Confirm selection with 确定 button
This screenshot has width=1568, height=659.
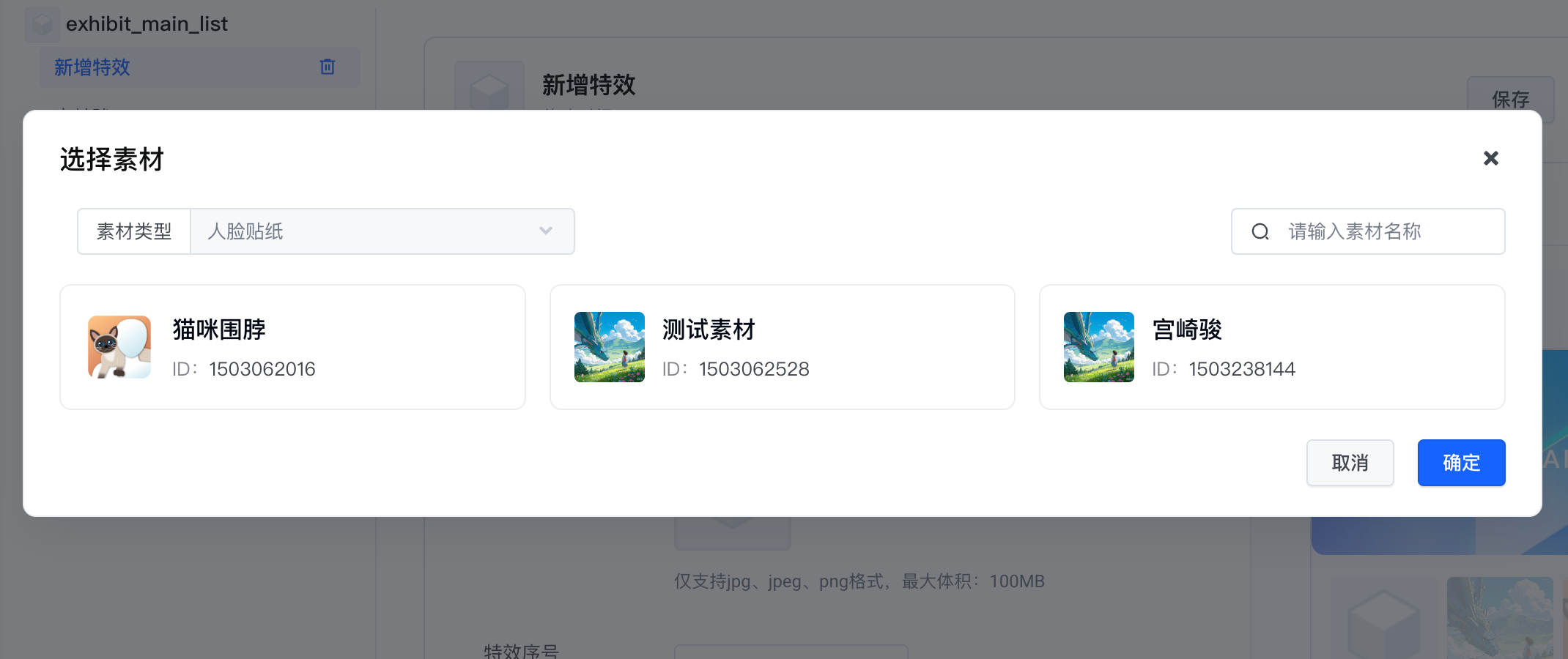(x=1460, y=463)
